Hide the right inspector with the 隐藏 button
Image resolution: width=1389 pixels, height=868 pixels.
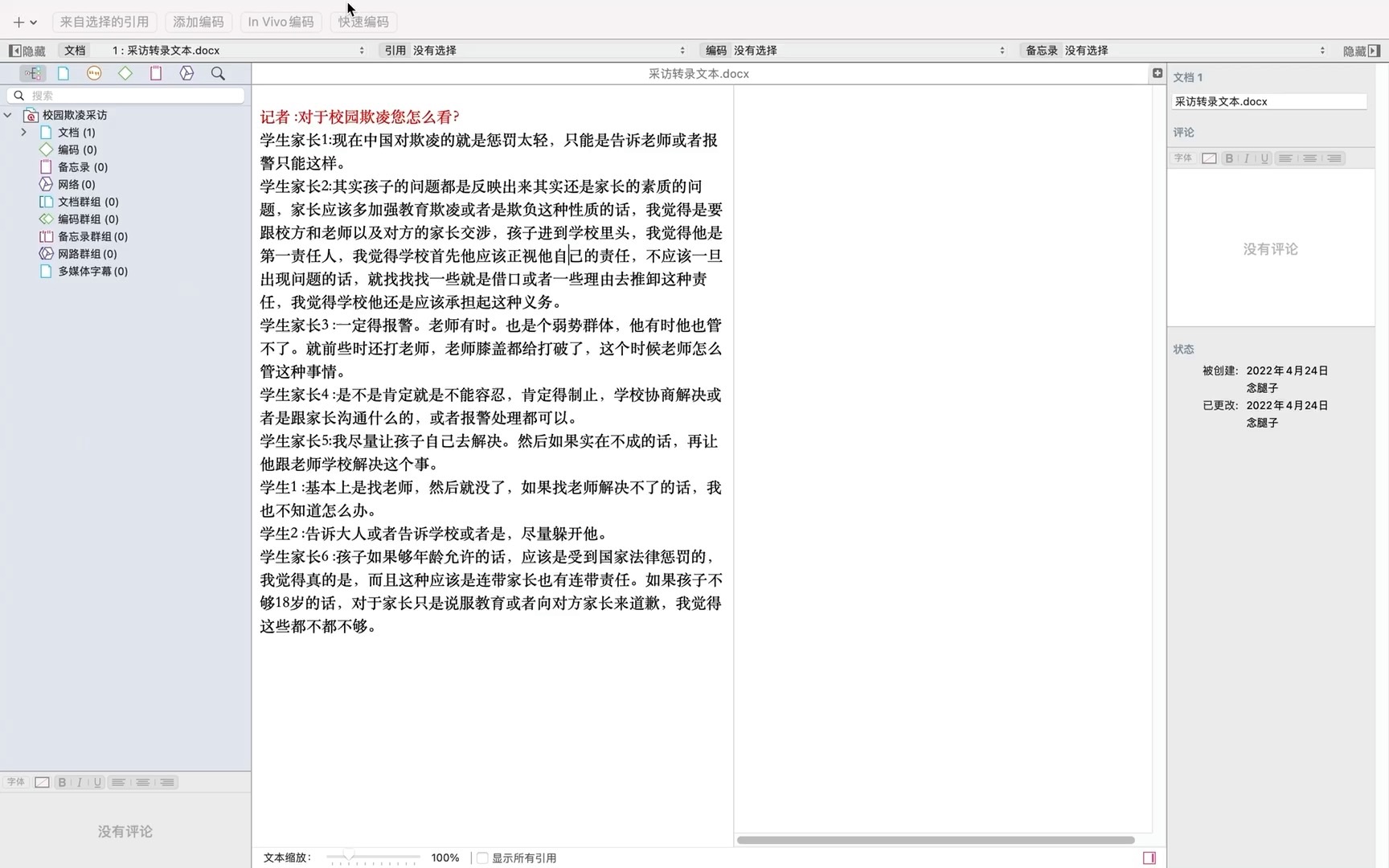click(x=1361, y=51)
